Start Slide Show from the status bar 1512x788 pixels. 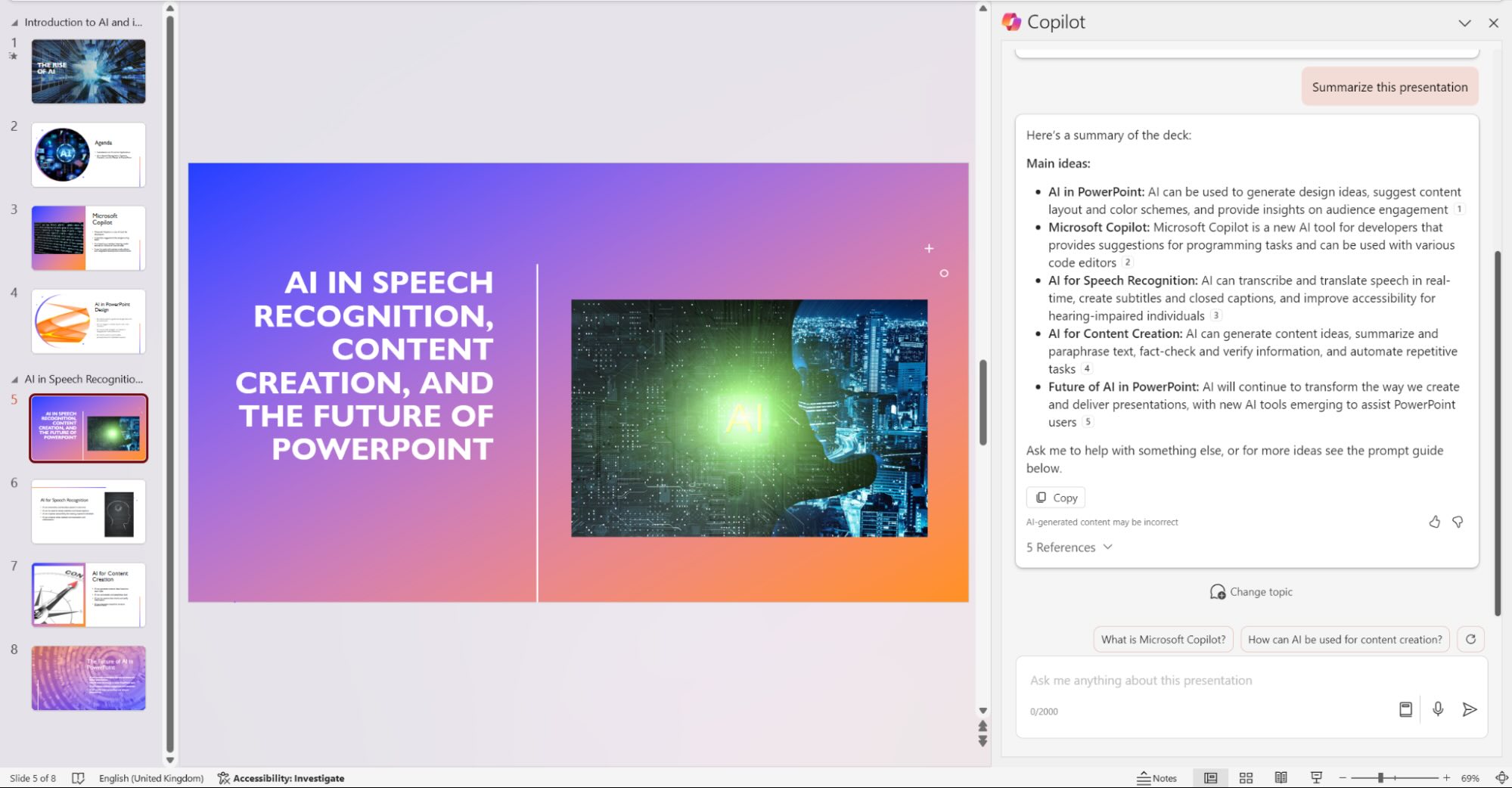click(1317, 777)
